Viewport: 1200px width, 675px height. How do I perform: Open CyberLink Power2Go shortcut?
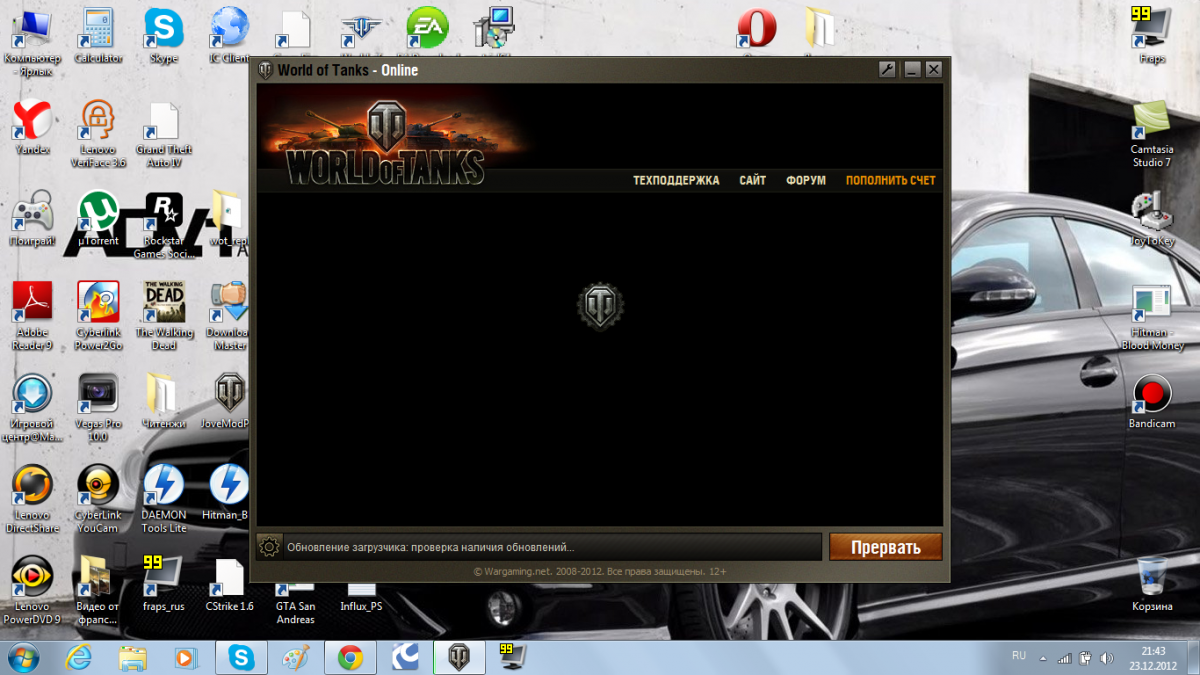(x=98, y=316)
